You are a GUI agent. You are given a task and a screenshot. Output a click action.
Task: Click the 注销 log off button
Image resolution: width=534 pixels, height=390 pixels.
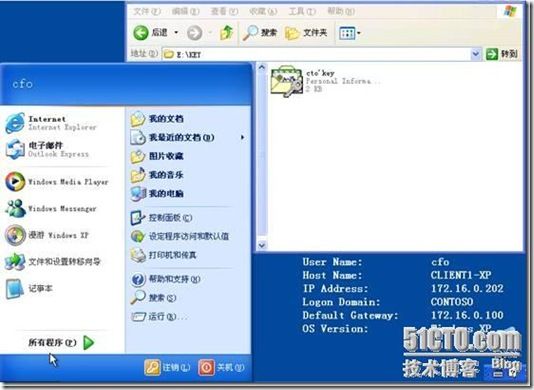(x=167, y=368)
